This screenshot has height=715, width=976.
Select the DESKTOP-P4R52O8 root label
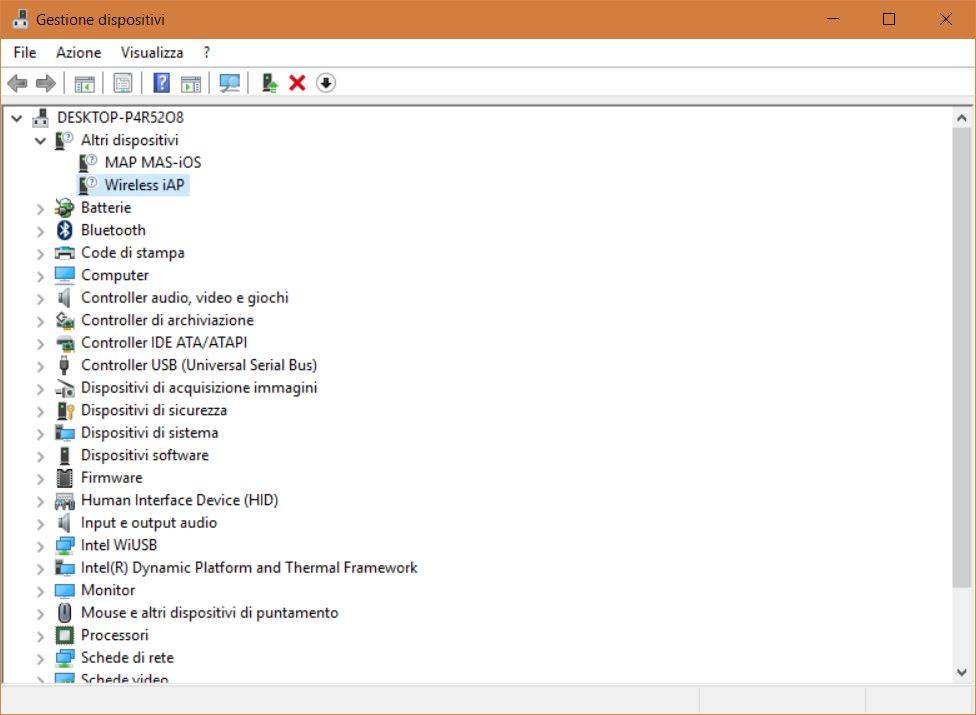(x=120, y=117)
